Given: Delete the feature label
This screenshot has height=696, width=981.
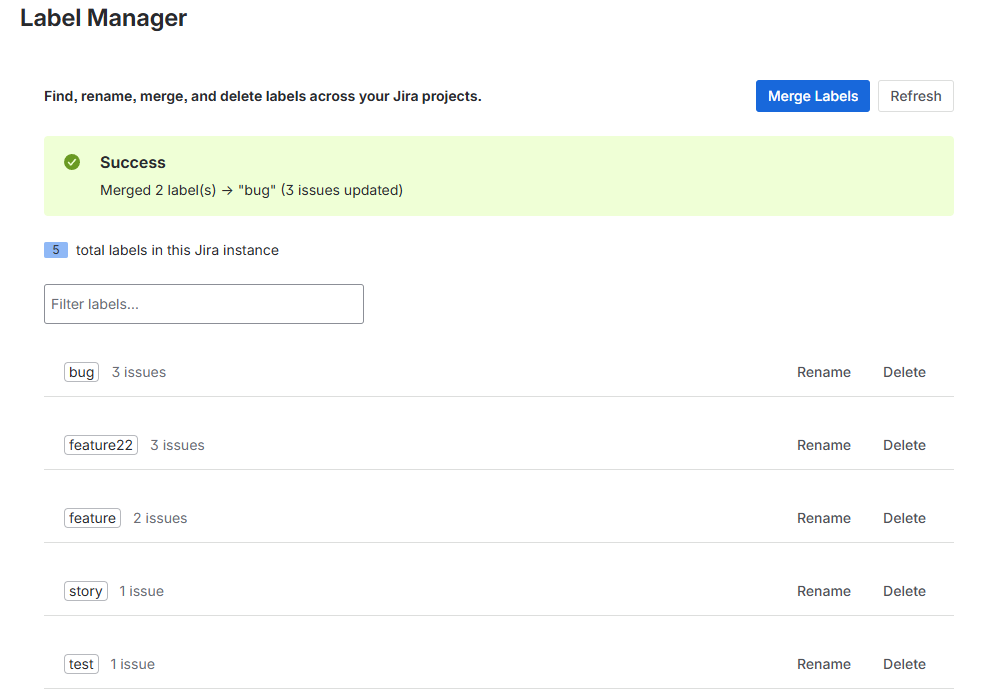Looking at the screenshot, I should point(904,518).
